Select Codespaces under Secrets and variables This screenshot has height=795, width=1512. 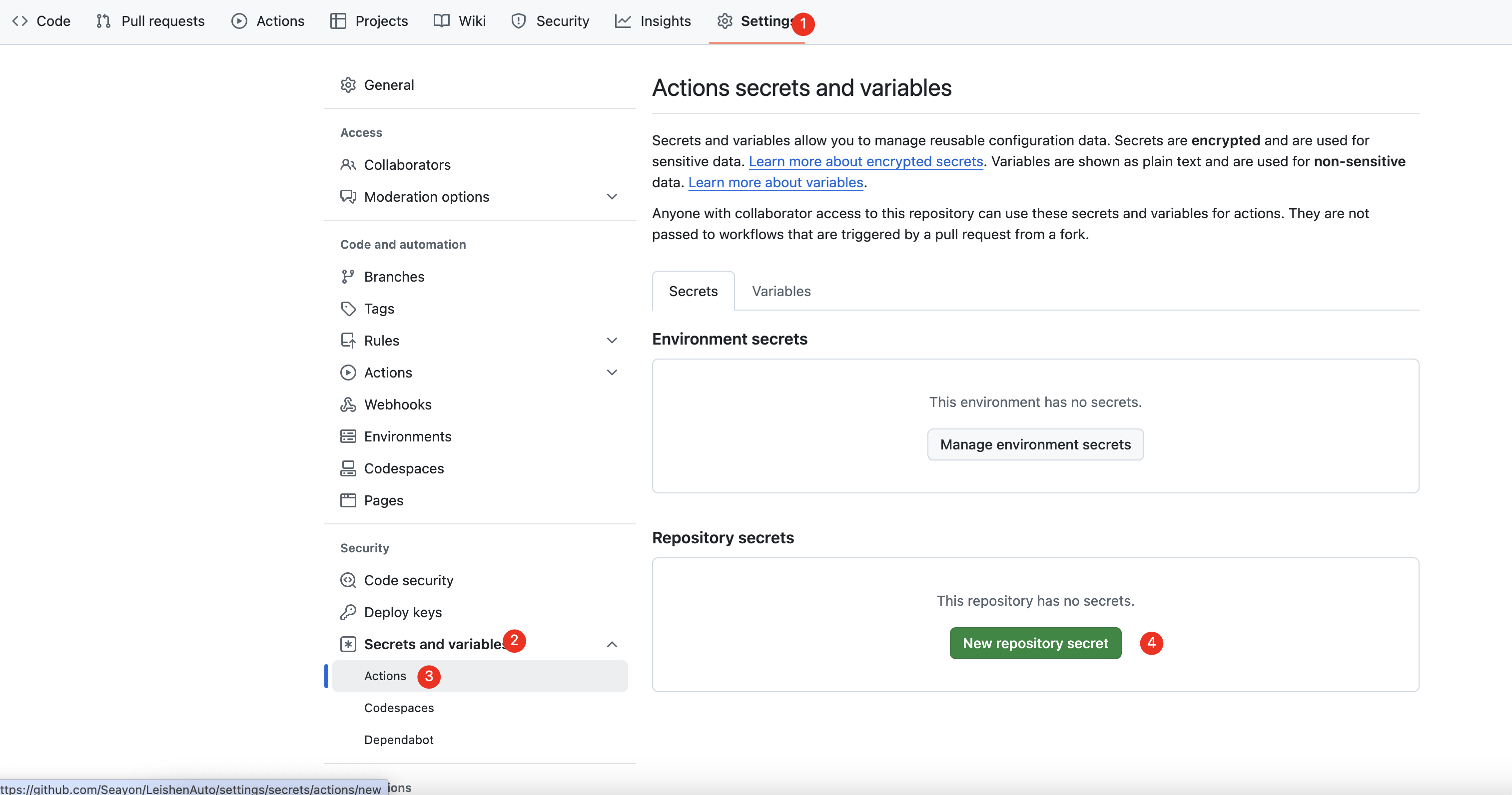(x=480, y=708)
